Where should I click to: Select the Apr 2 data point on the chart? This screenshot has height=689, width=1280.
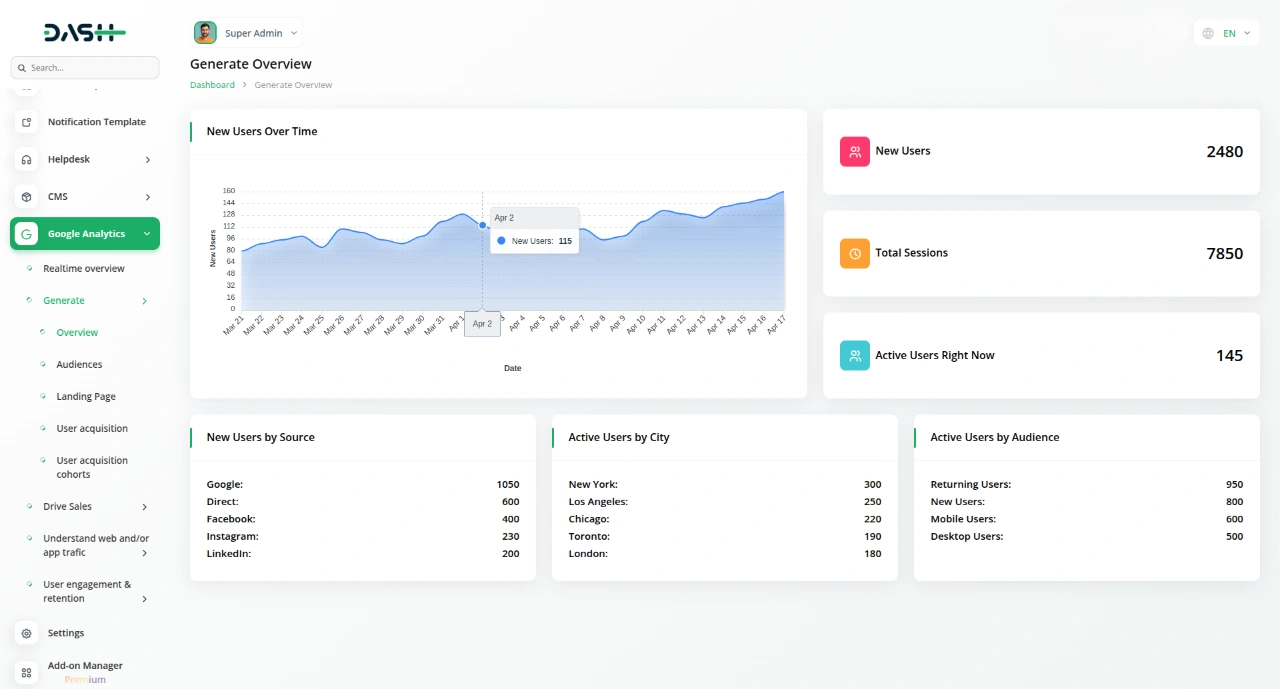click(482, 225)
